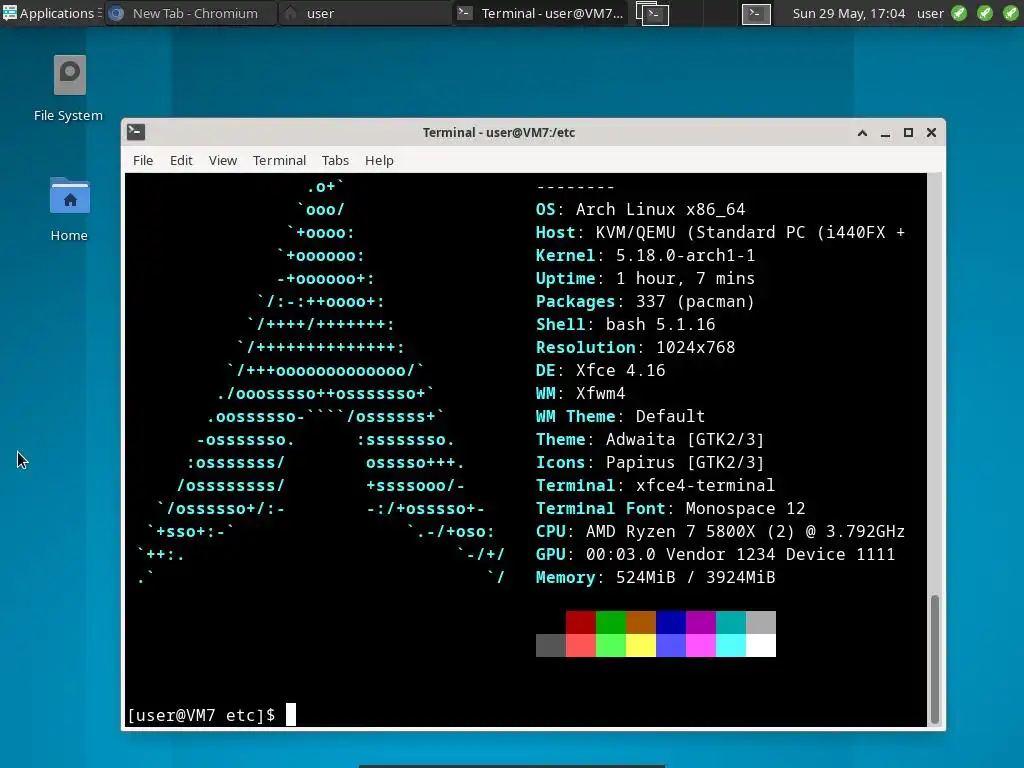1024x768 pixels.
Task: Click the 'WM Theme: Default' line
Action: [x=620, y=416]
